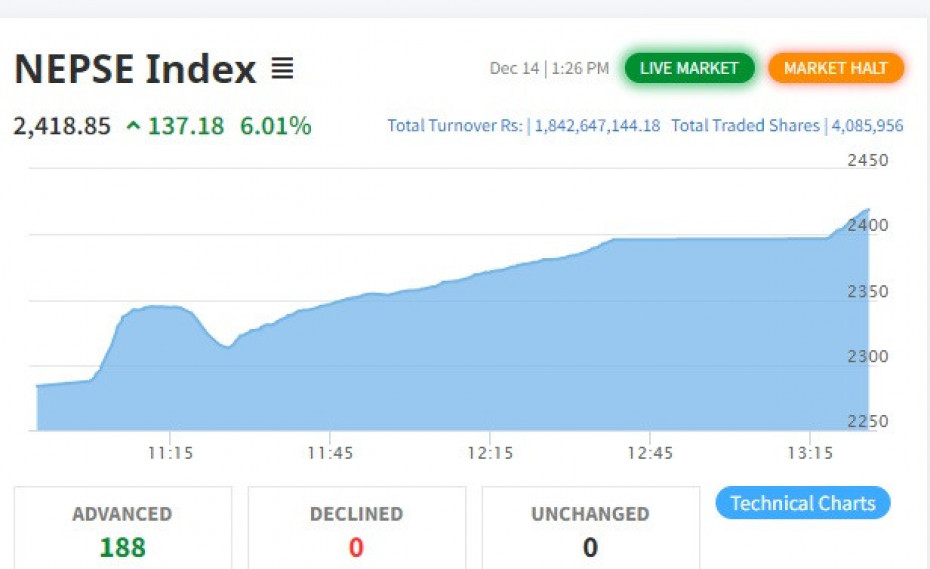Click the 2400 y-axis label

click(868, 225)
